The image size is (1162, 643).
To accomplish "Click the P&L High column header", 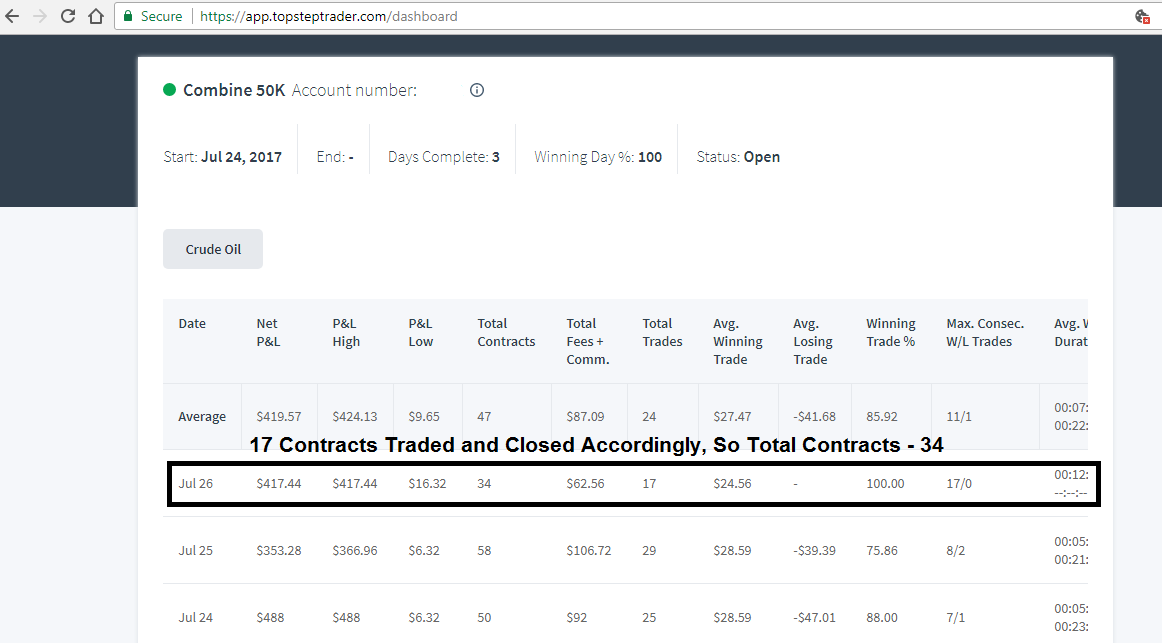I will click(x=346, y=333).
